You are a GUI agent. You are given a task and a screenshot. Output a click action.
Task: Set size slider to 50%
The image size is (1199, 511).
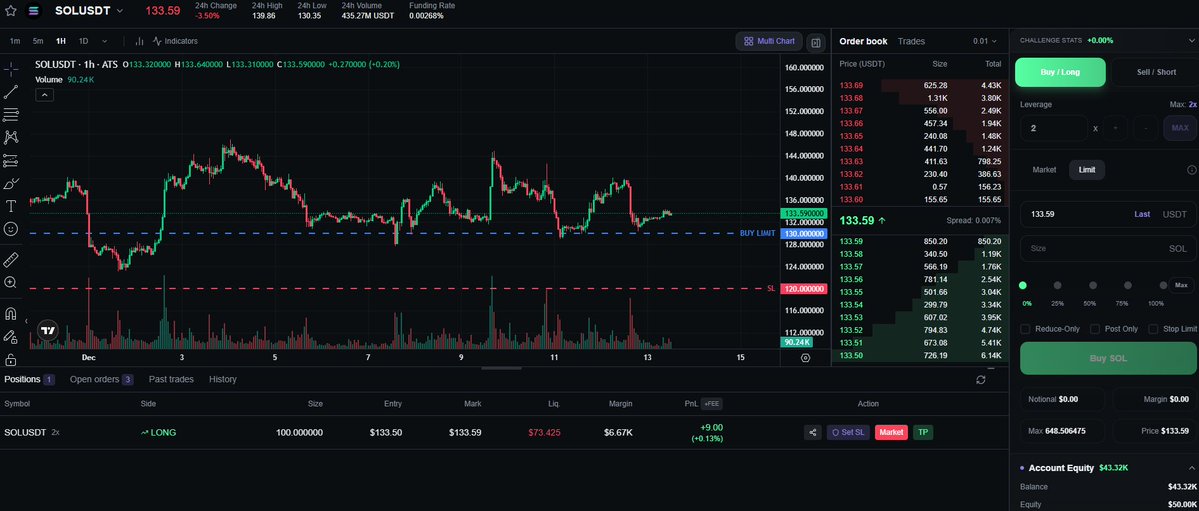click(x=1093, y=285)
